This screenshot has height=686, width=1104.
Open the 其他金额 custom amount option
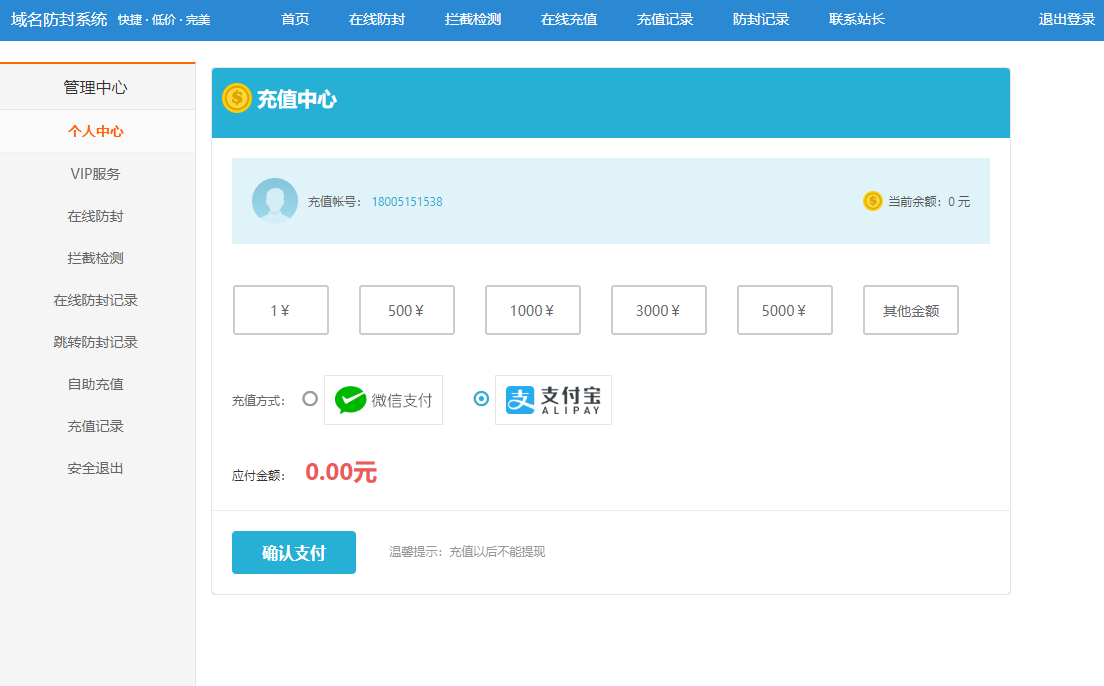tap(911, 310)
